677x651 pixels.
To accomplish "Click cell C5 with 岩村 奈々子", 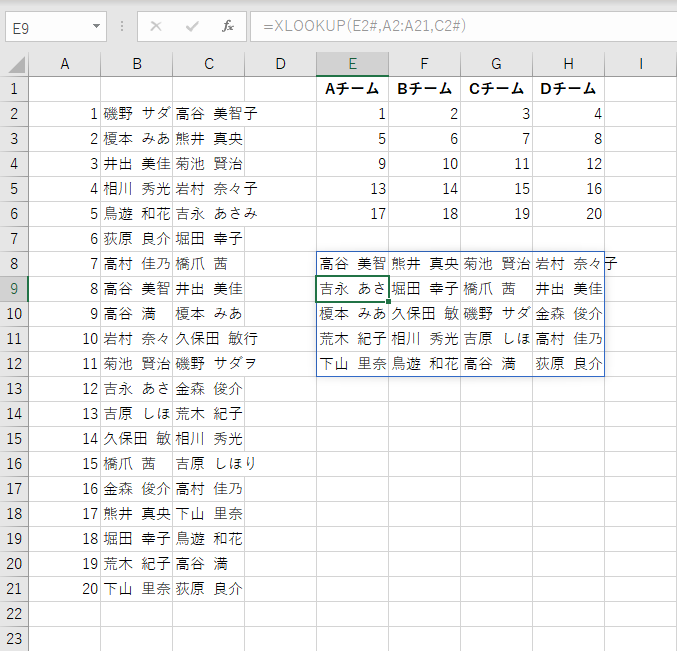I will click(209, 189).
